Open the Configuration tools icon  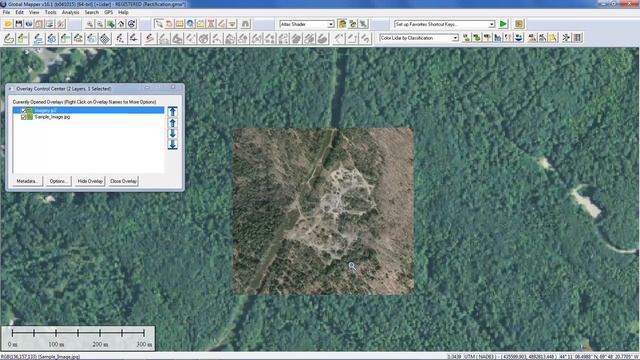(60, 24)
